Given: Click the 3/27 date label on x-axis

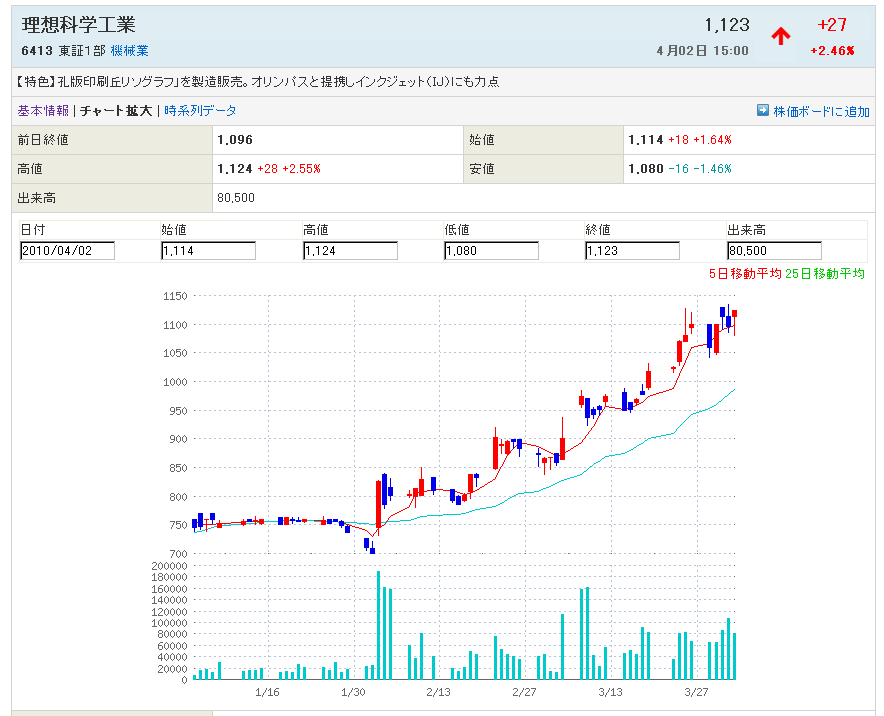Looking at the screenshot, I should click(x=695, y=692).
